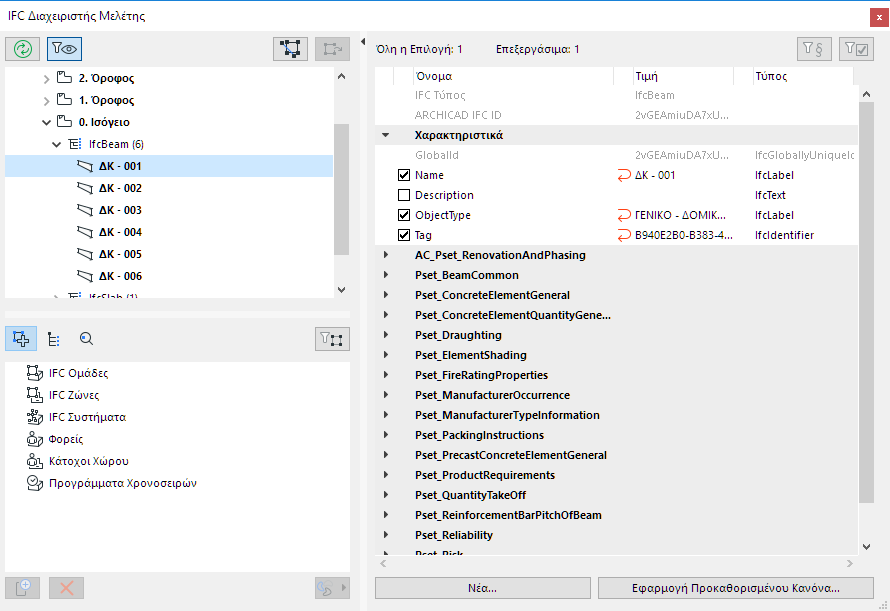Collapse the Χαρακτηριστικά section
The height and width of the screenshot is (611, 890).
click(x=385, y=135)
